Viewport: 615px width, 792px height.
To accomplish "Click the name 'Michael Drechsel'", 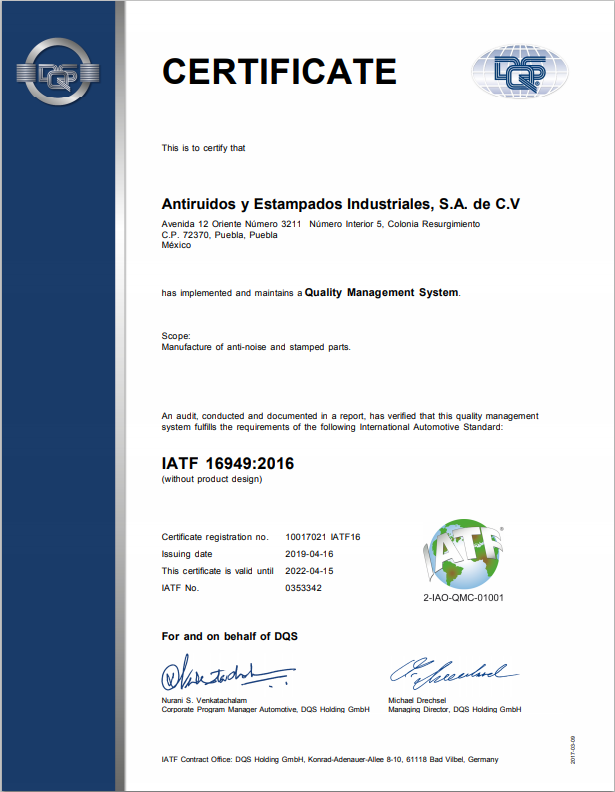I will point(417,701).
